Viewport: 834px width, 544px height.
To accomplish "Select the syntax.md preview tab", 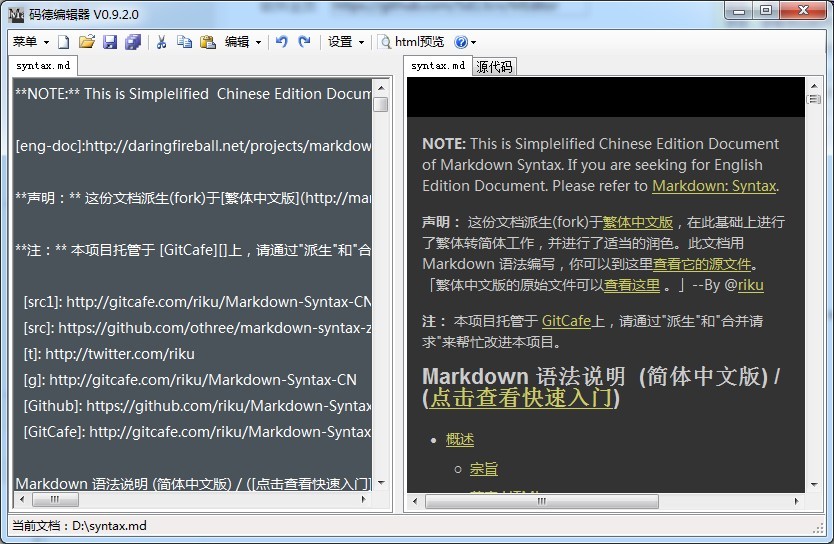I will 438,65.
